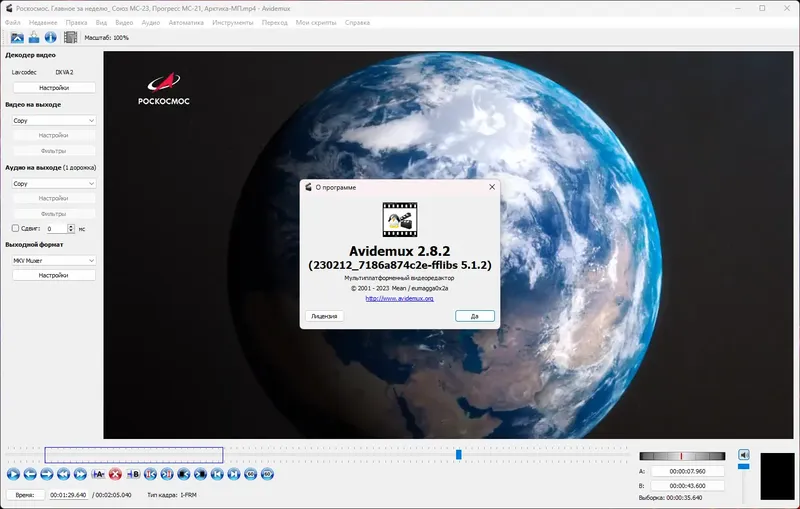Click 'Настройки' under 'Видео на выходе'

point(54,135)
